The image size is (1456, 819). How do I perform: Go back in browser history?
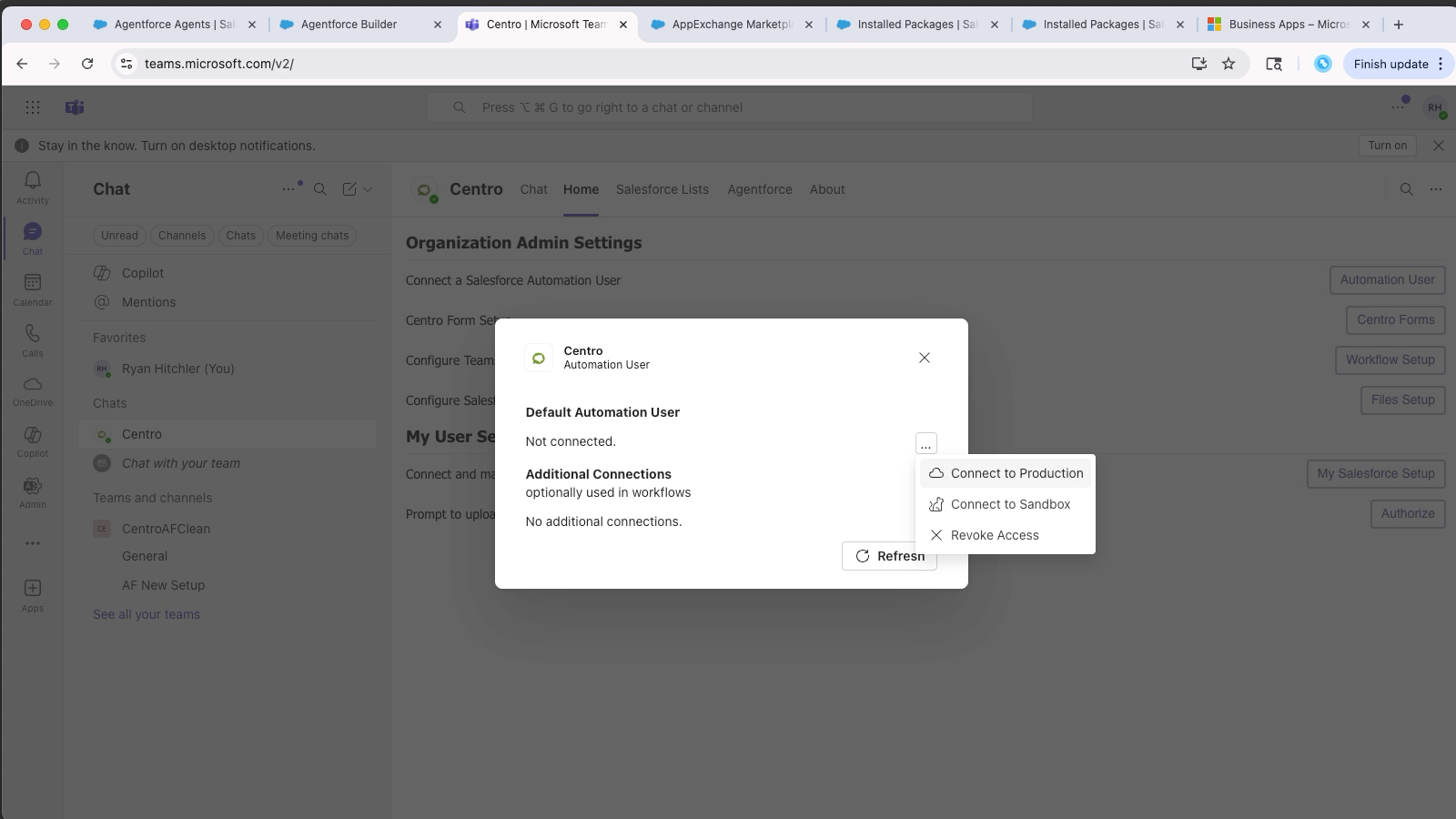22,64
